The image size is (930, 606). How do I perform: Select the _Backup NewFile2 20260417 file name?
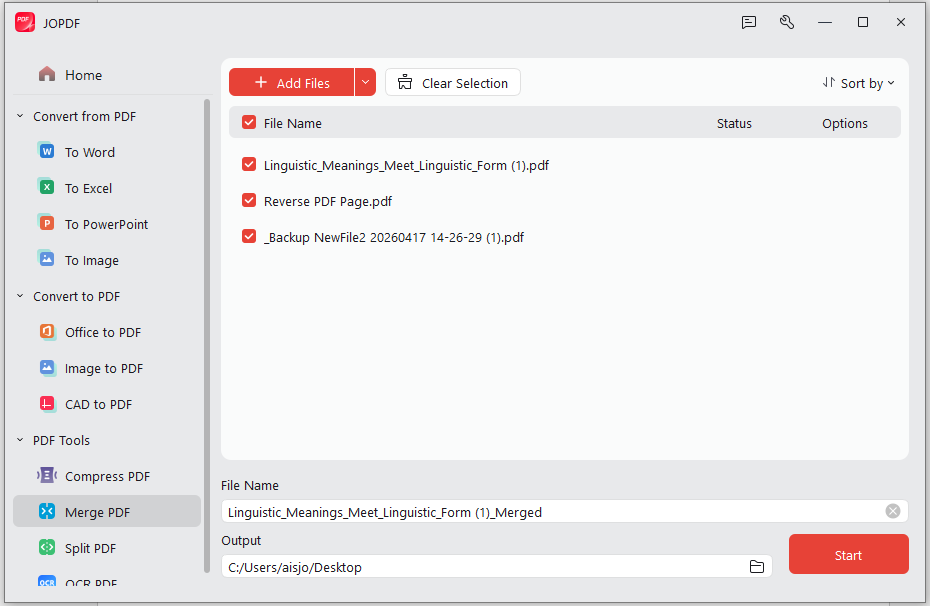[x=394, y=238]
